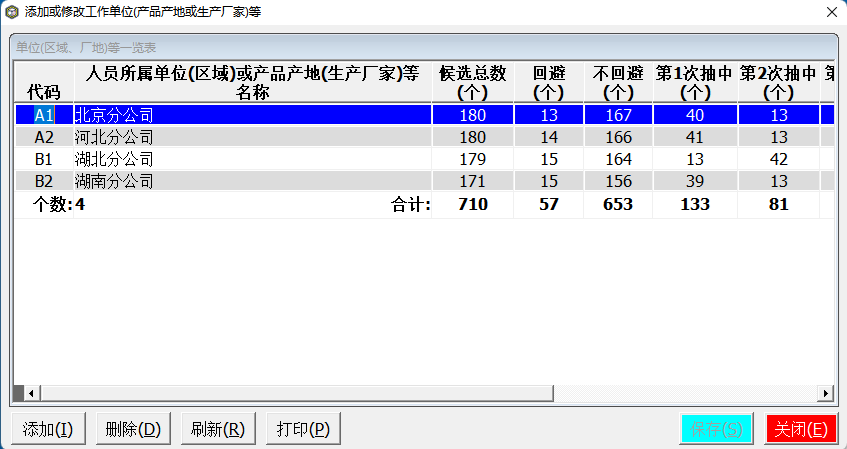Click the 候选总数(个) column header
The height and width of the screenshot is (449, 847).
tap(473, 82)
